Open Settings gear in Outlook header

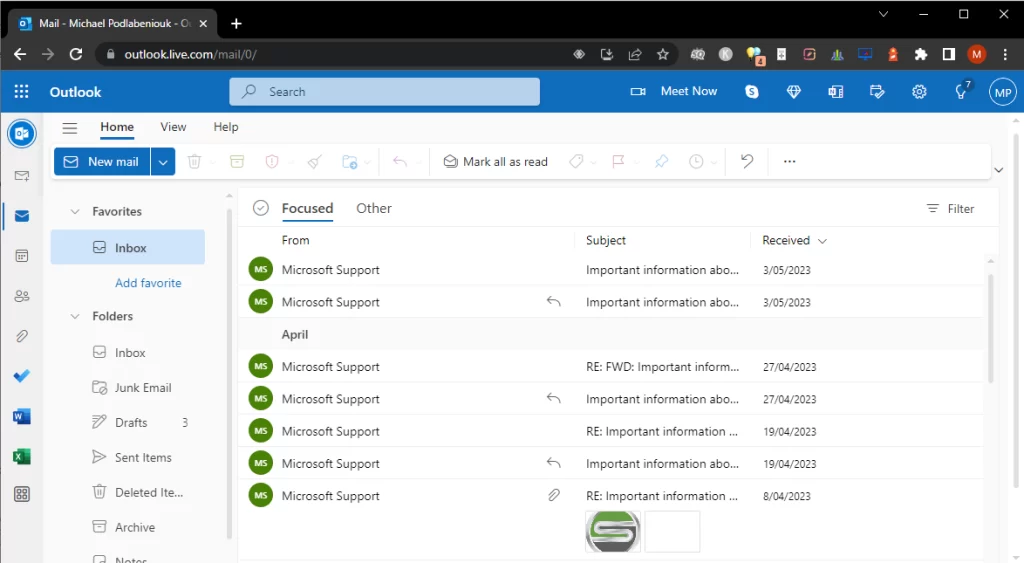[919, 92]
